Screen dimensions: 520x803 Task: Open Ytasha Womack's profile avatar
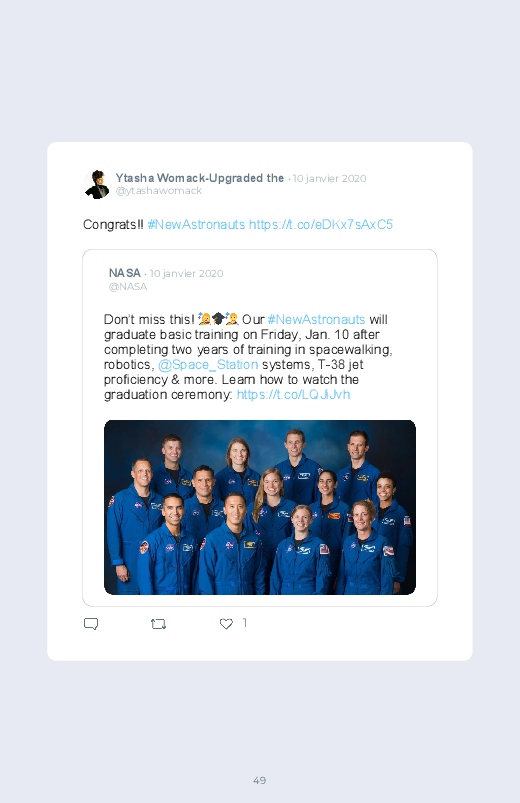[97, 184]
